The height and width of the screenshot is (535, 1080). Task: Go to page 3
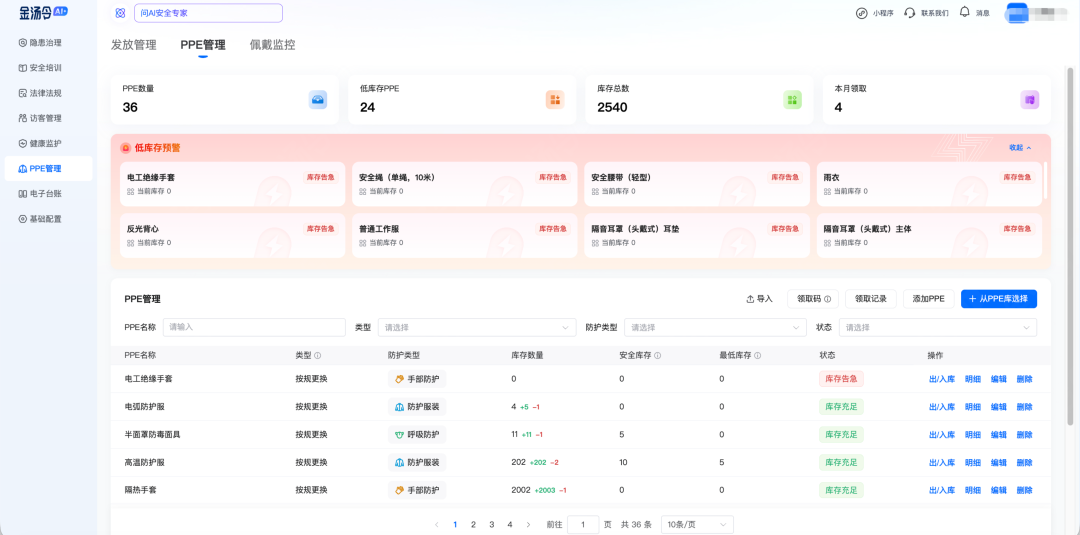point(492,525)
